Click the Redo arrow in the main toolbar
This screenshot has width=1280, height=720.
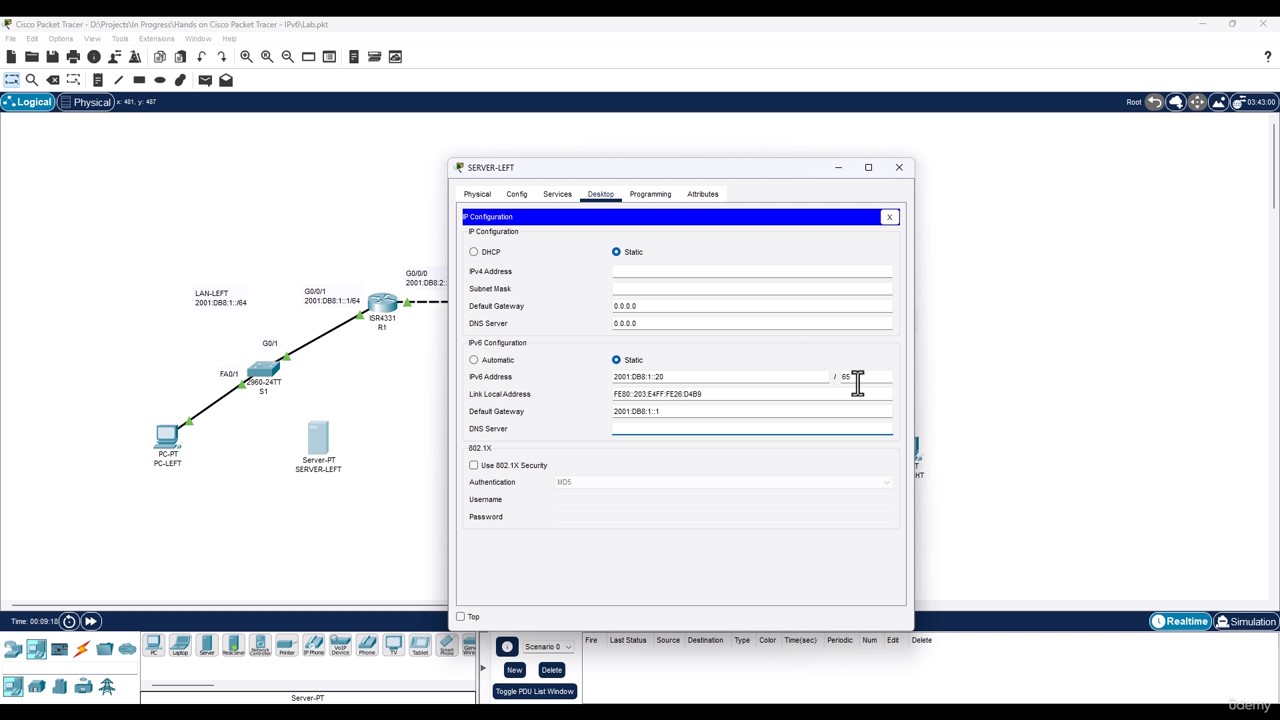(221, 57)
